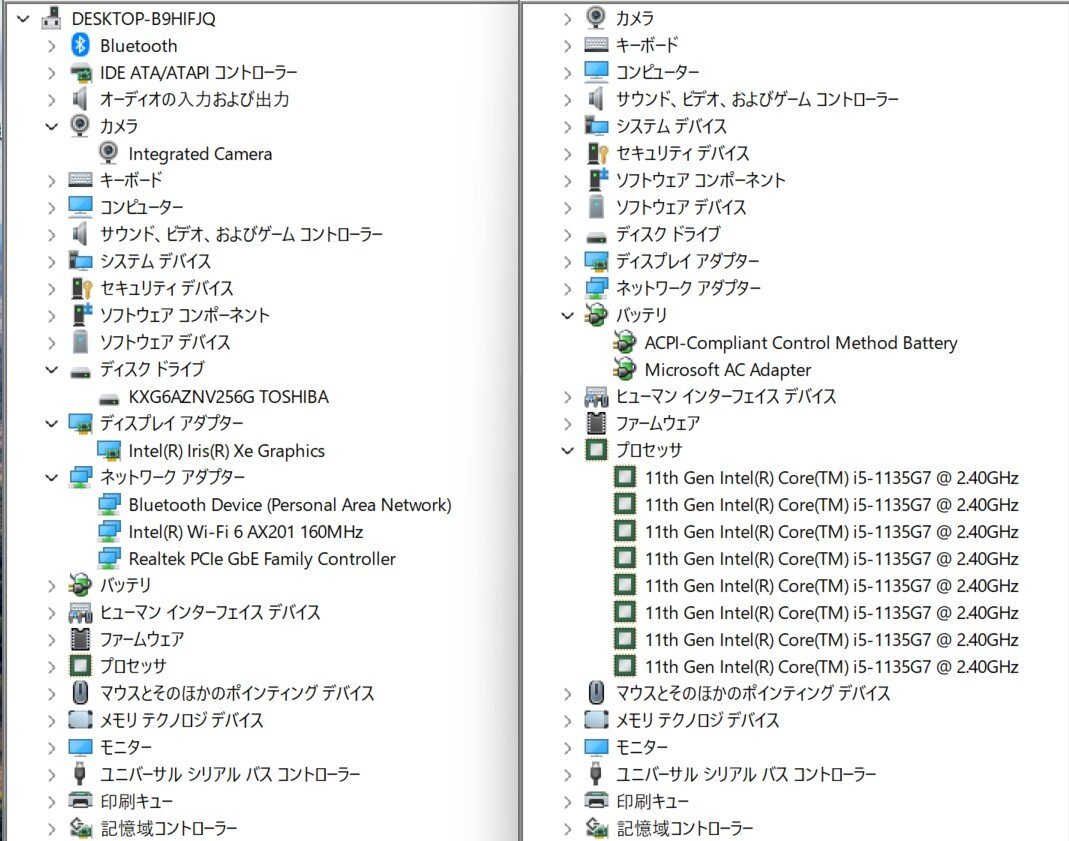1069x841 pixels.
Task: Select 印刷キュー label in right pane
Action: [x=652, y=801]
